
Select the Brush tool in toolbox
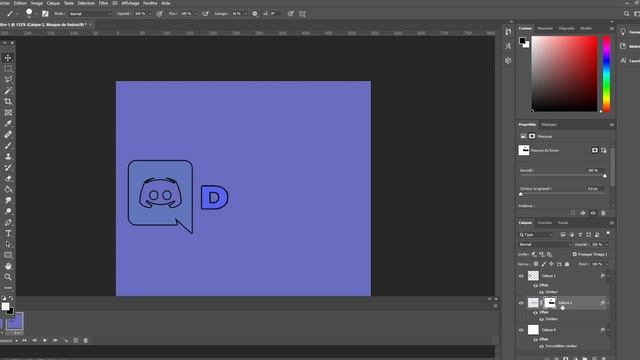pyautogui.click(x=8, y=146)
